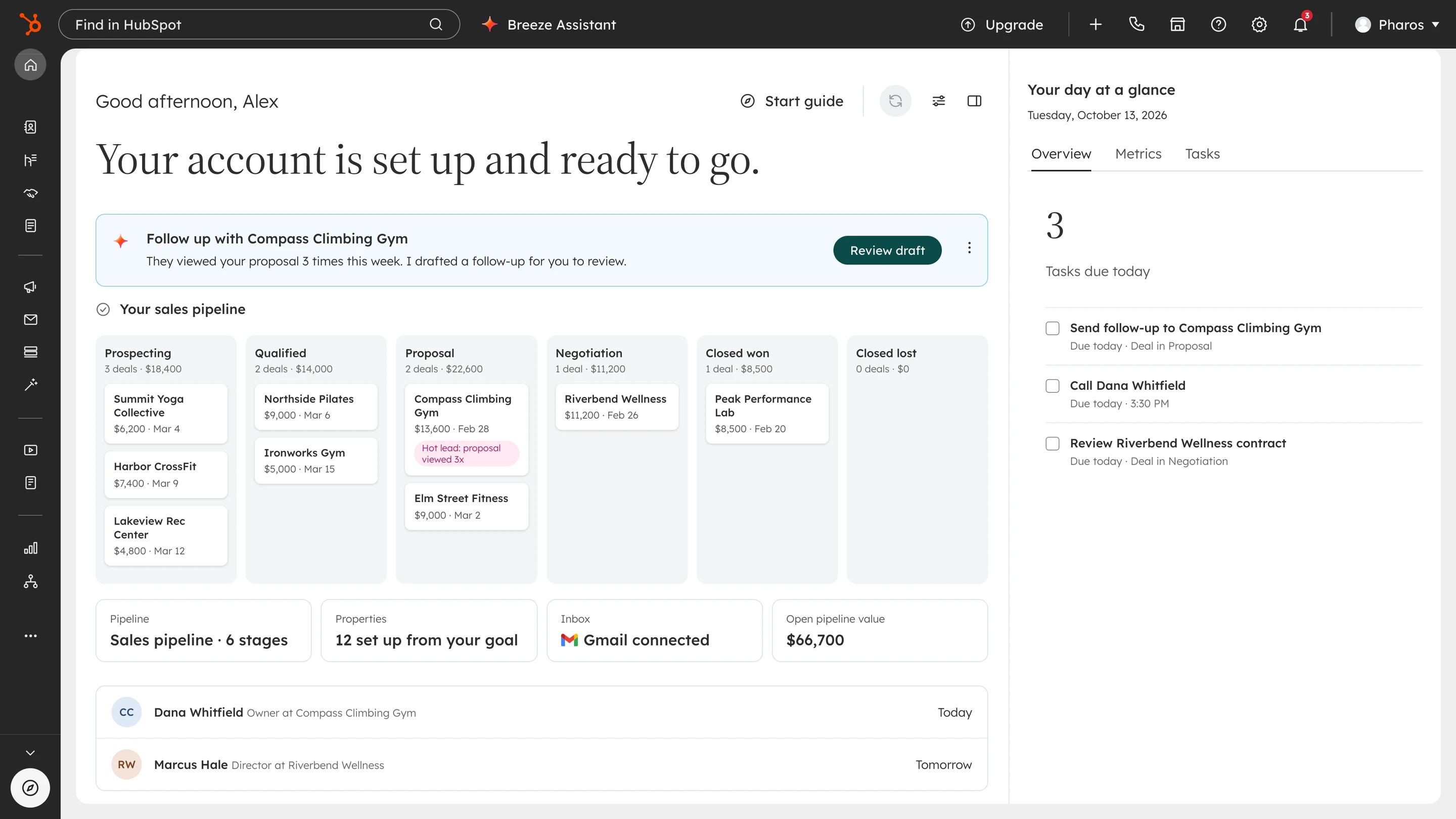
Task: Open the handshake deals sidebar icon
Action: (x=30, y=193)
